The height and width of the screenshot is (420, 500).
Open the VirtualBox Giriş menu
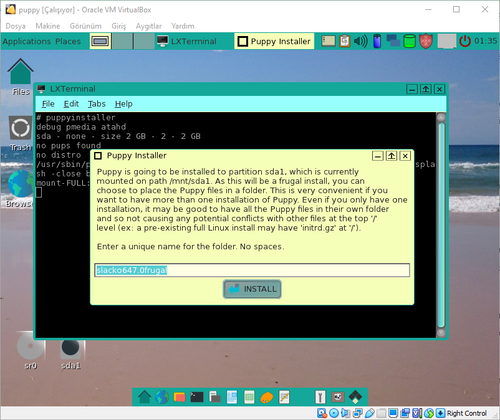pos(119,26)
